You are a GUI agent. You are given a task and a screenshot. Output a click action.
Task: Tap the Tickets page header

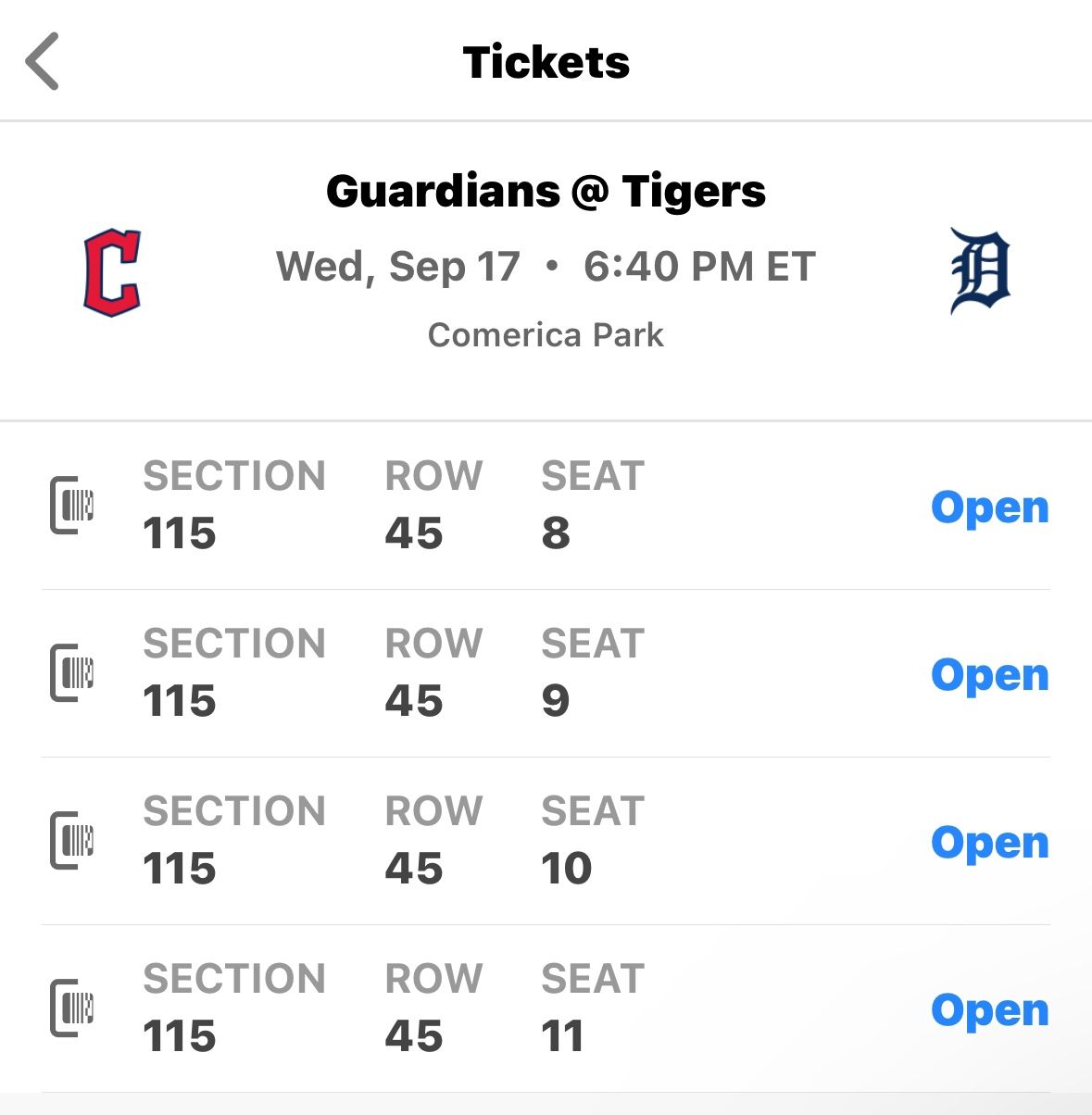pos(546,62)
